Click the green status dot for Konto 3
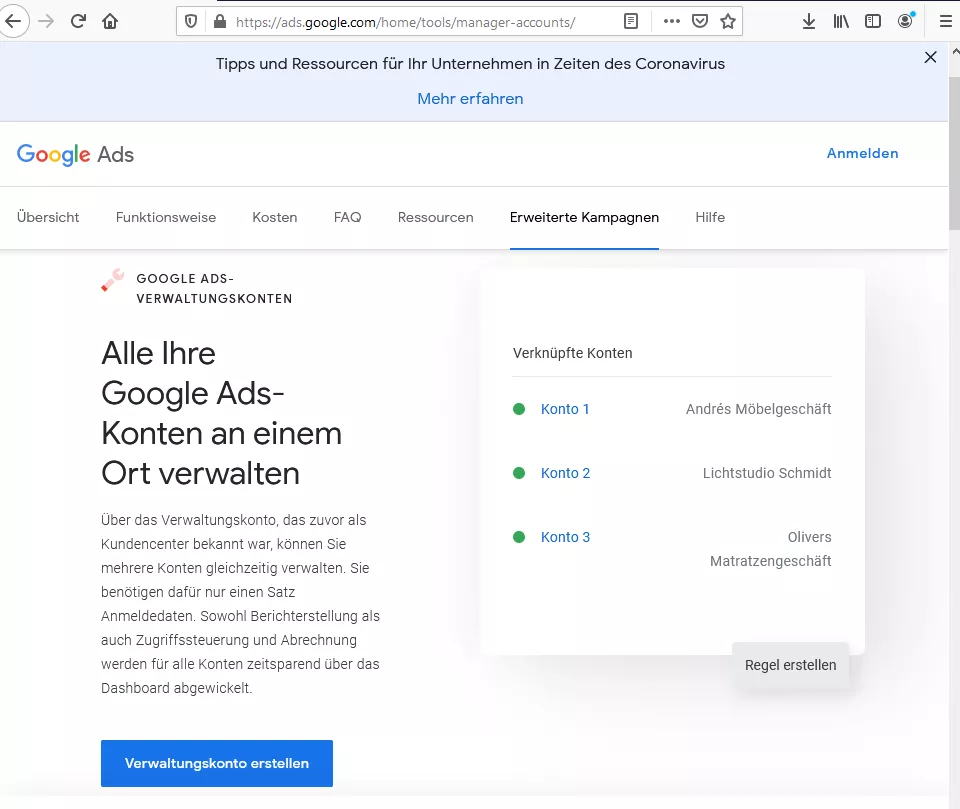 coord(519,537)
